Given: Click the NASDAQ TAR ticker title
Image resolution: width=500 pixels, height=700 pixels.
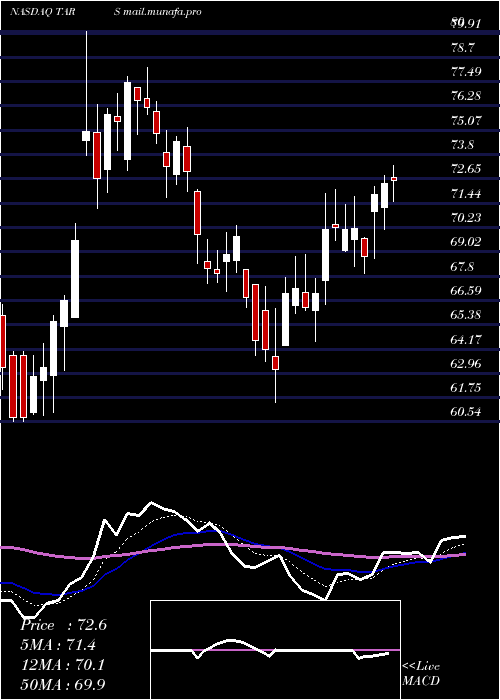Looking at the screenshot, I should (43, 12).
